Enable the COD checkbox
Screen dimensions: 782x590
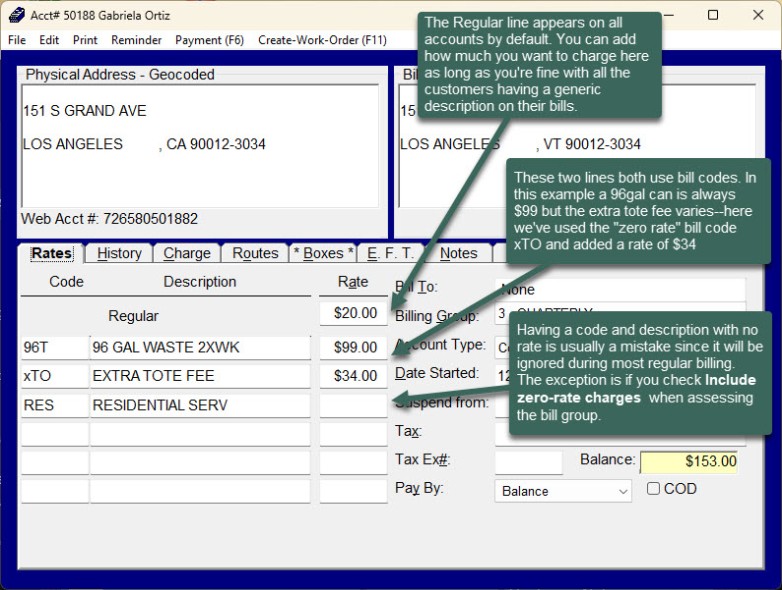653,489
